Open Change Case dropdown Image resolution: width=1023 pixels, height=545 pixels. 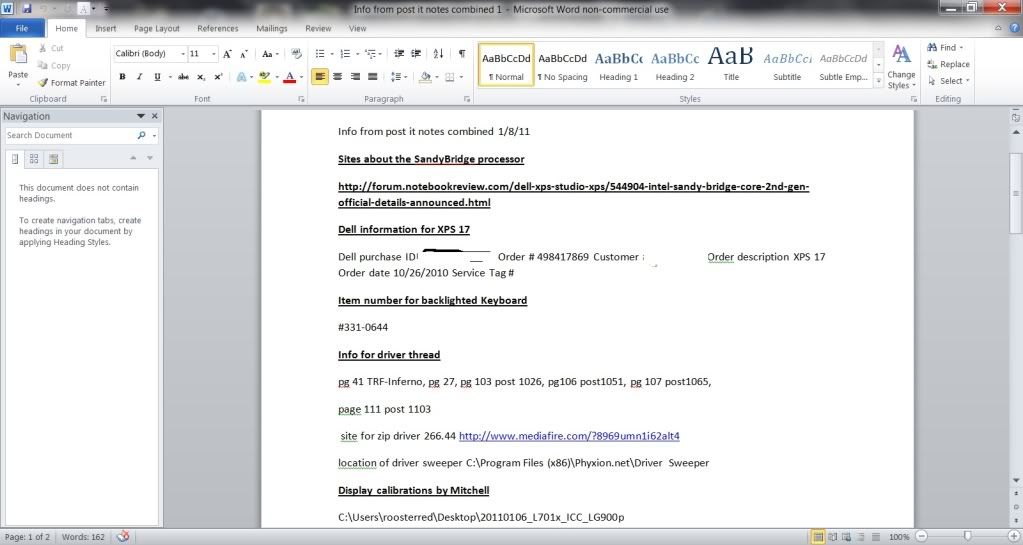tap(270, 54)
